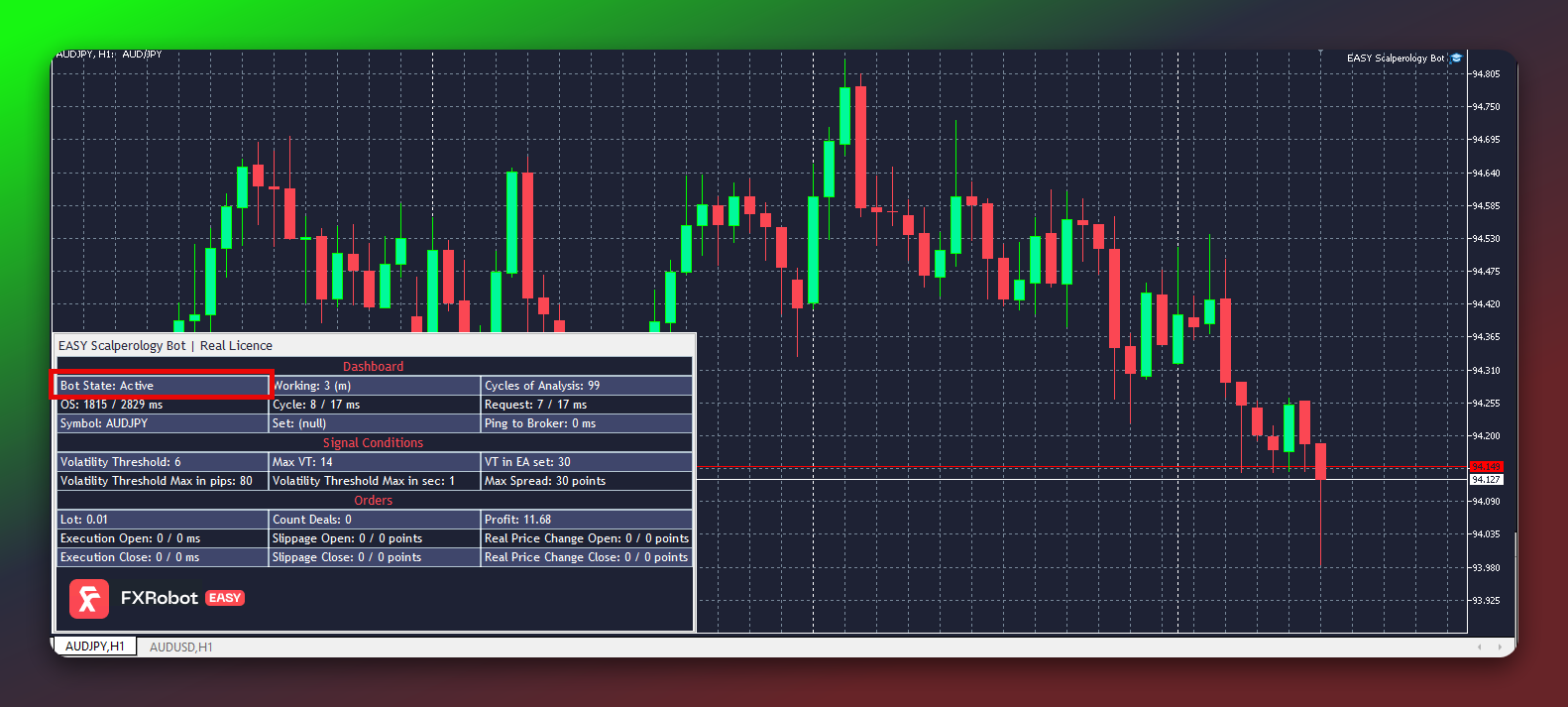Click the red 94.149 price label

pos(1487,466)
